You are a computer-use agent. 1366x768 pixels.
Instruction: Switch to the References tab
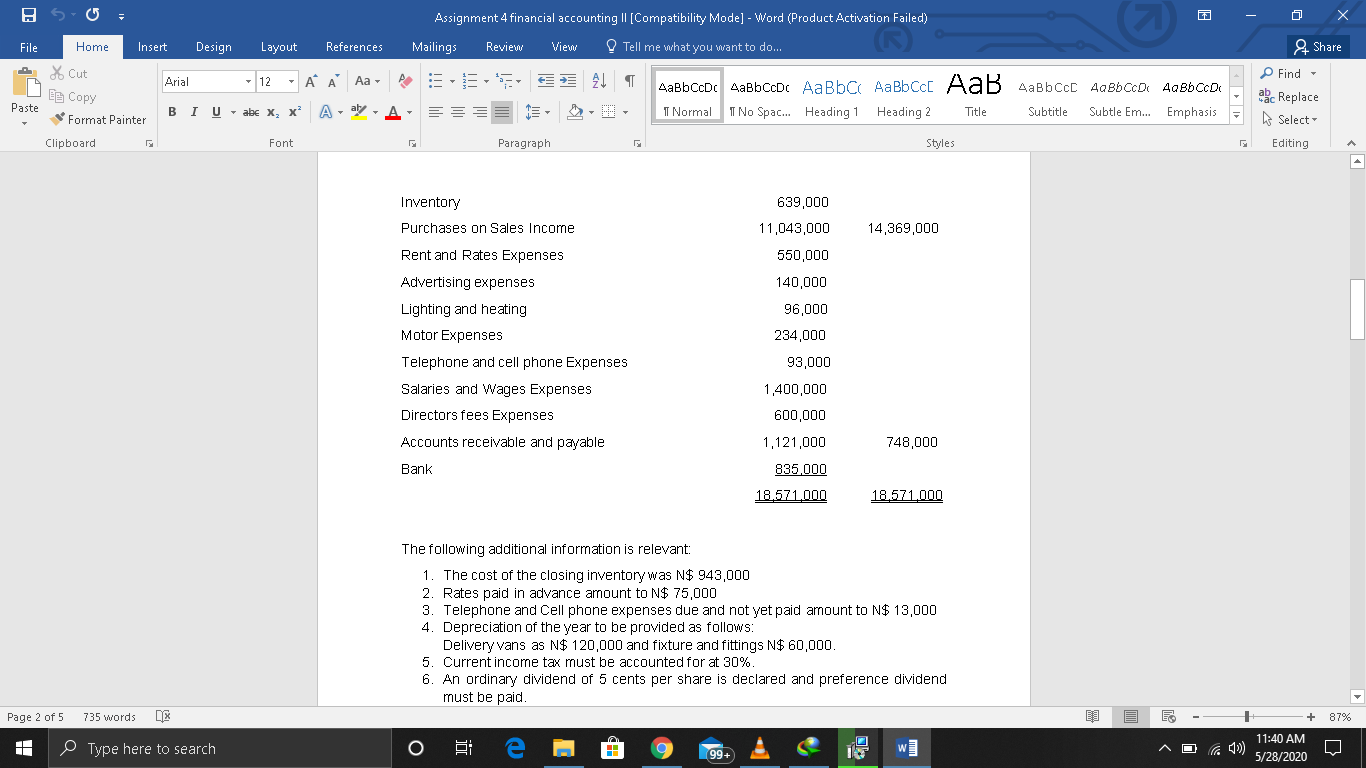click(x=354, y=47)
